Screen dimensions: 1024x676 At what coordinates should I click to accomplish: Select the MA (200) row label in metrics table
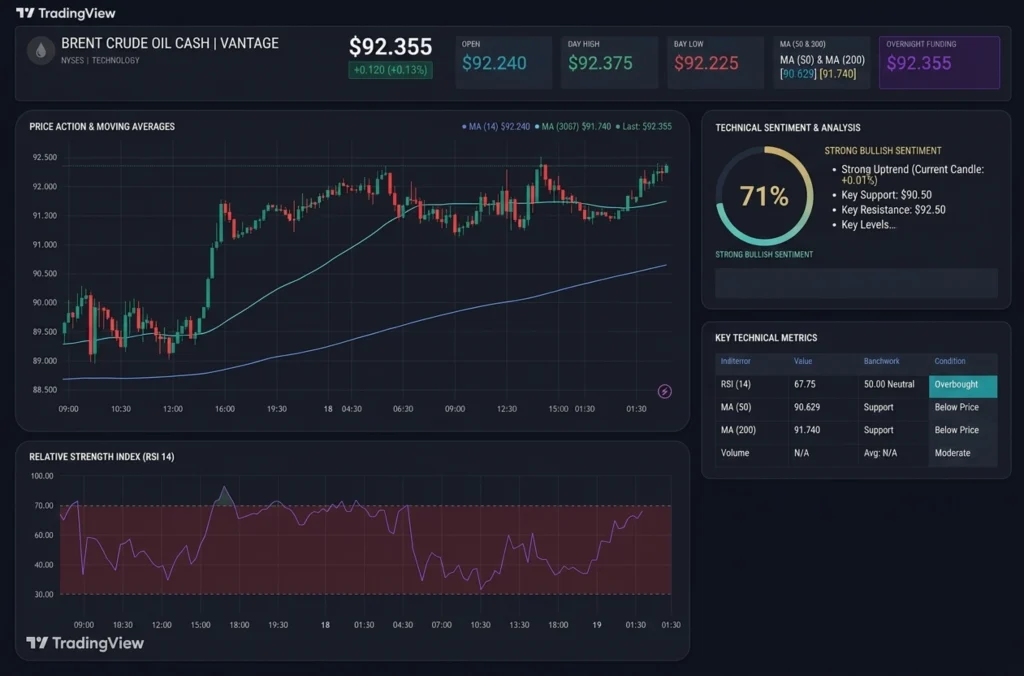(x=738, y=430)
